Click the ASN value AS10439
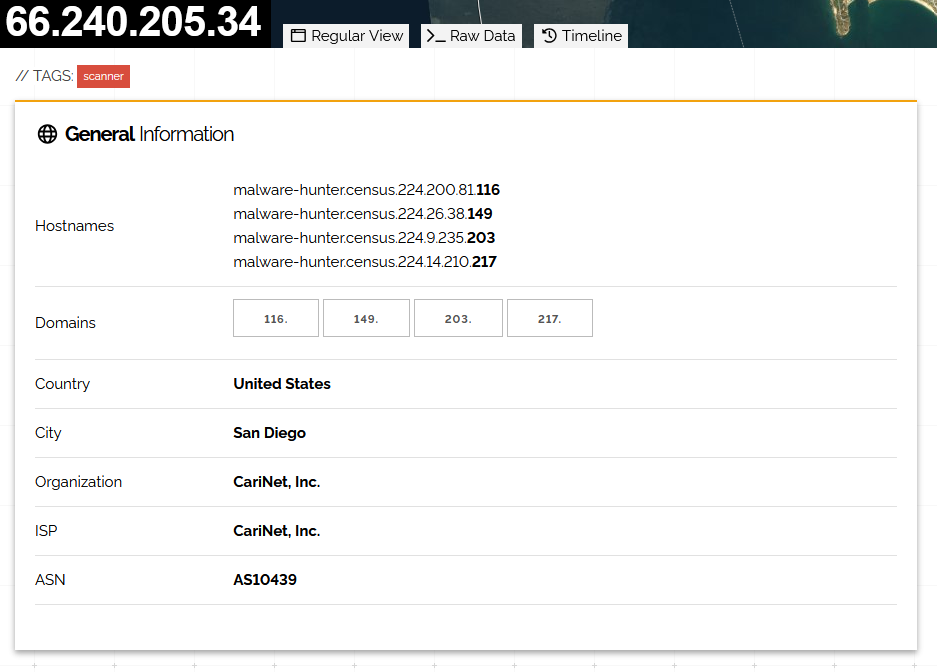 (x=265, y=579)
